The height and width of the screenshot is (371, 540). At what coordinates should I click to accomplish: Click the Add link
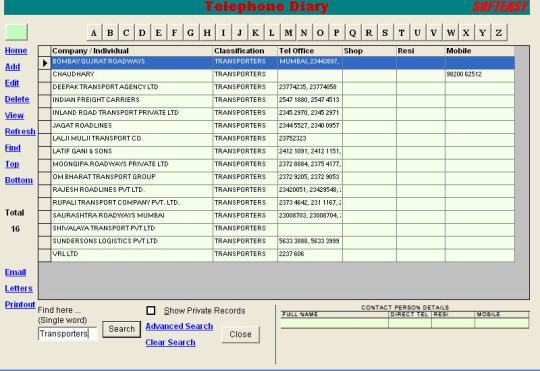12,67
